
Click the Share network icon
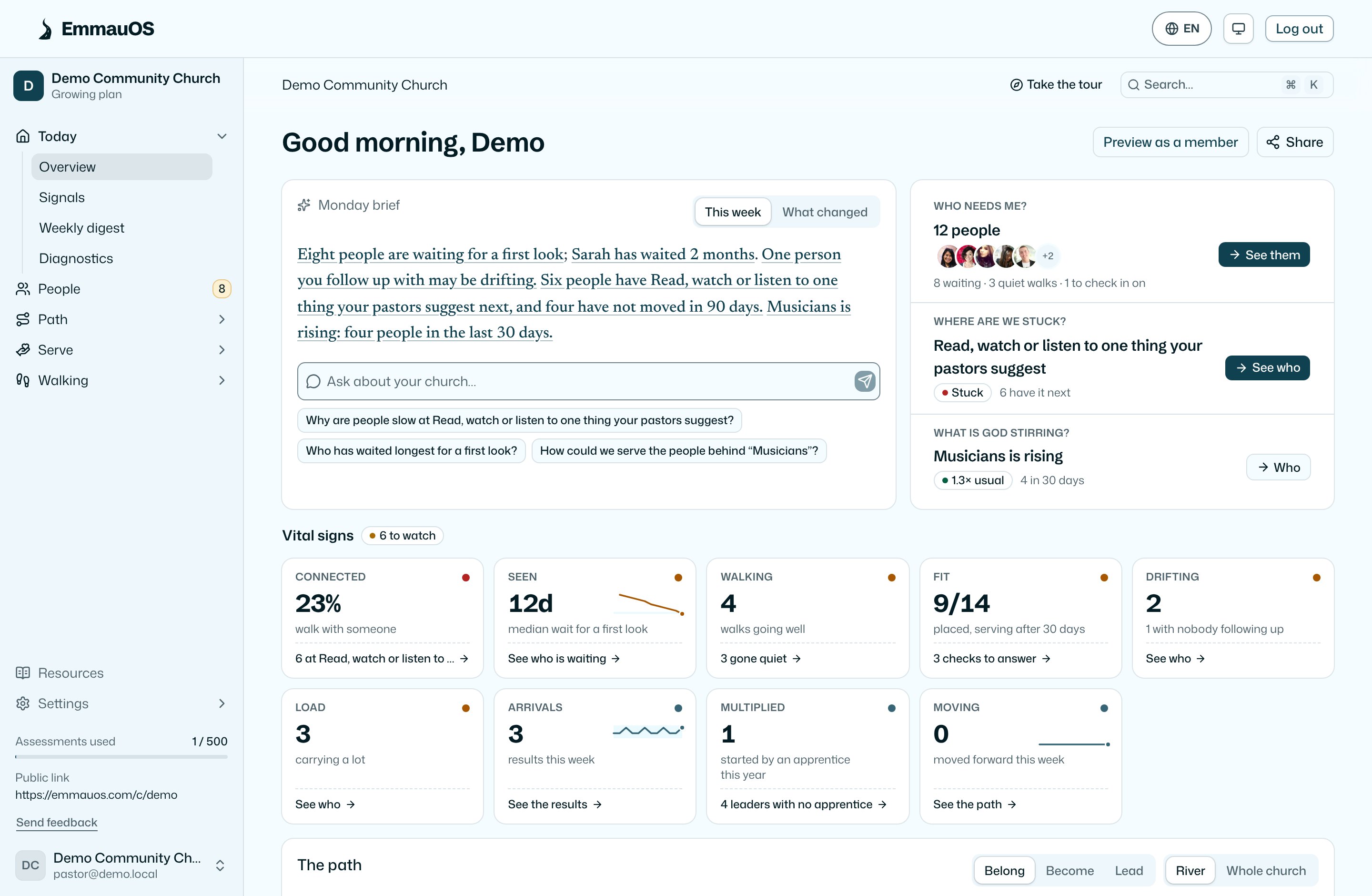point(1273,142)
